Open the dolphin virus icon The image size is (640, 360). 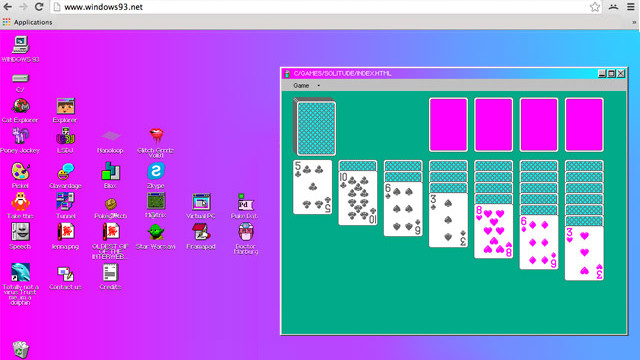pyautogui.click(x=20, y=272)
